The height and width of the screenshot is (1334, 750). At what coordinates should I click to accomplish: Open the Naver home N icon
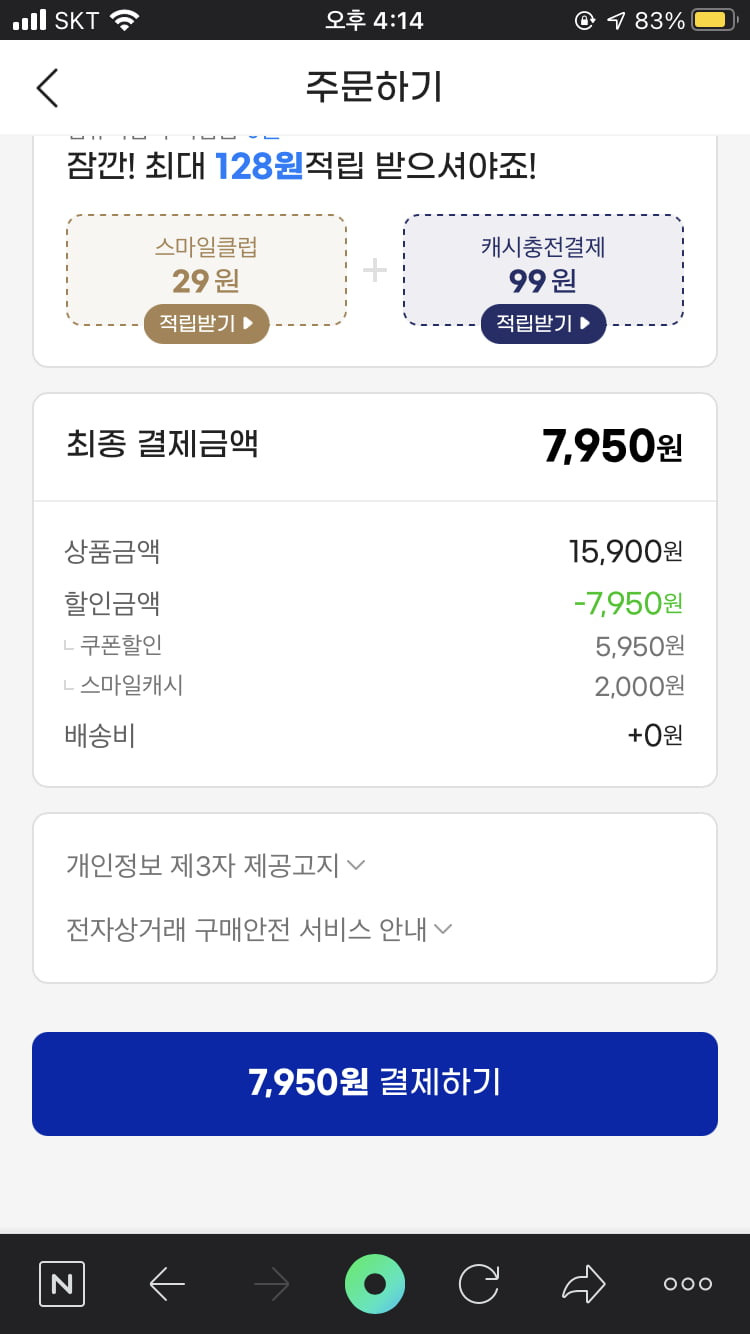[62, 1283]
